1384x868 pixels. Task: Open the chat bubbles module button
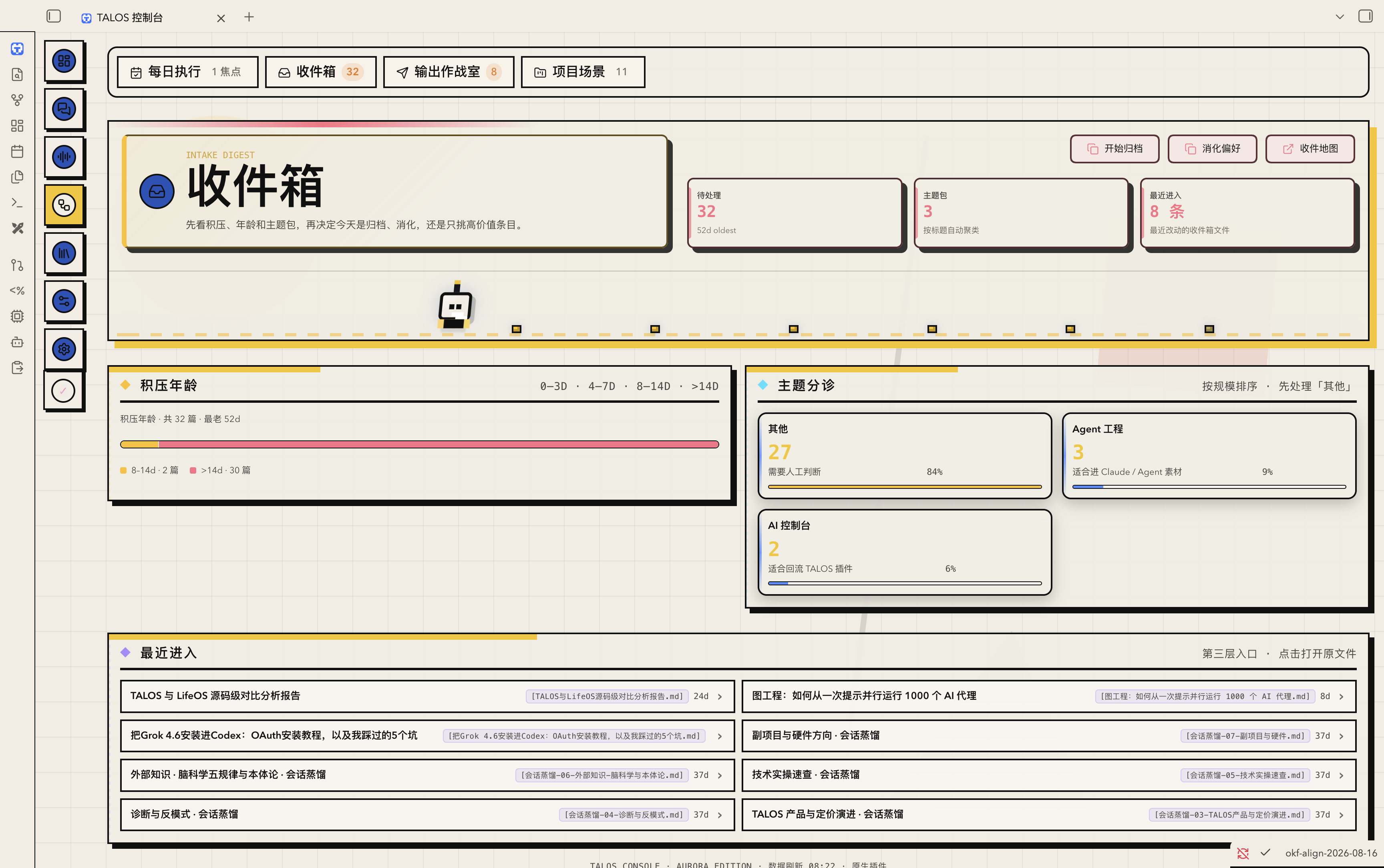(x=64, y=109)
